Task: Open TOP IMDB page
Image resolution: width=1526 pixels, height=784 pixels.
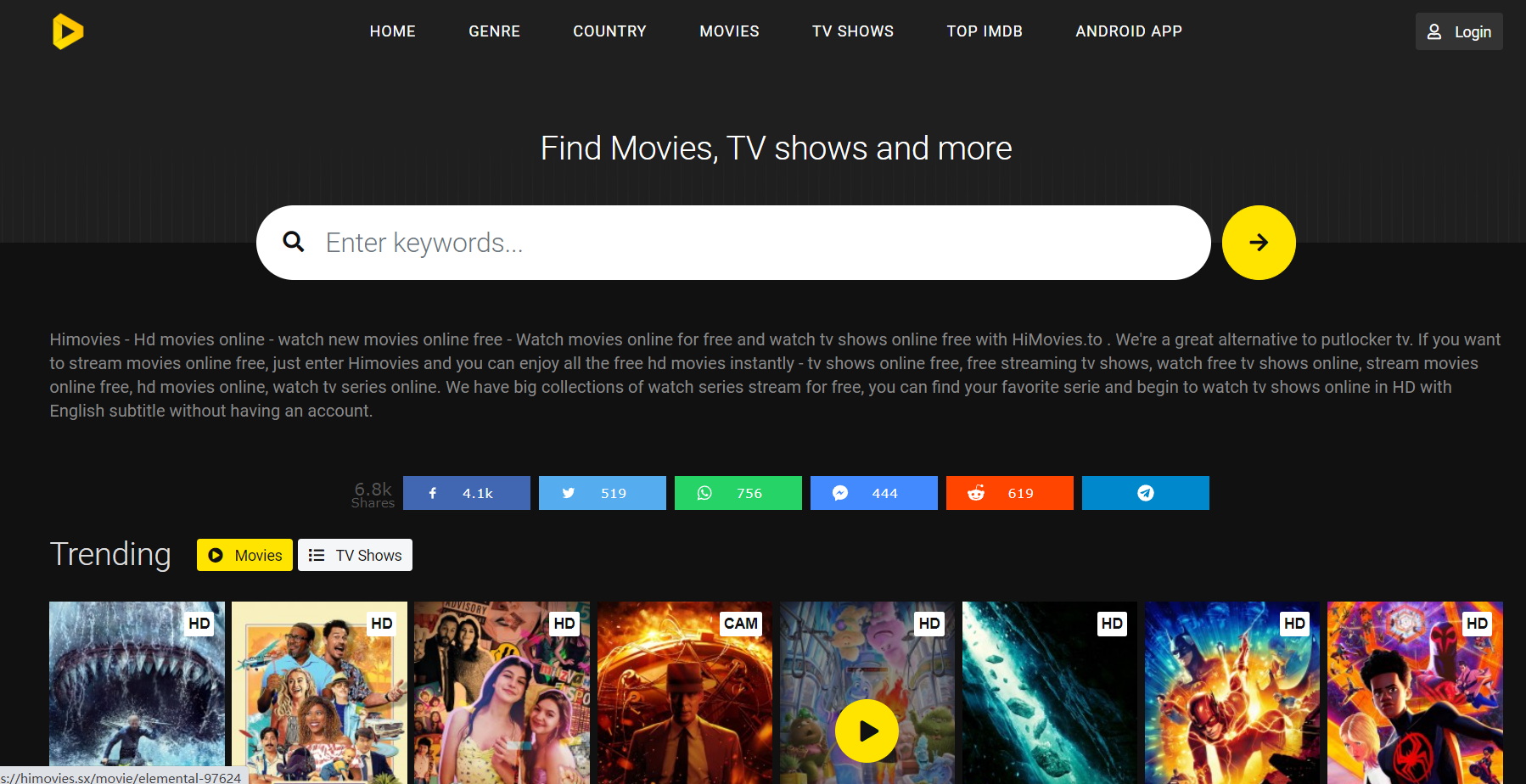Action: coord(985,31)
